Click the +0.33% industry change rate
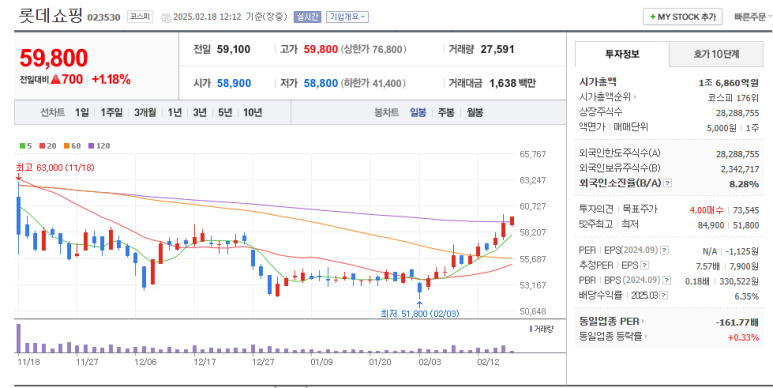773x388 pixels. coord(743,338)
